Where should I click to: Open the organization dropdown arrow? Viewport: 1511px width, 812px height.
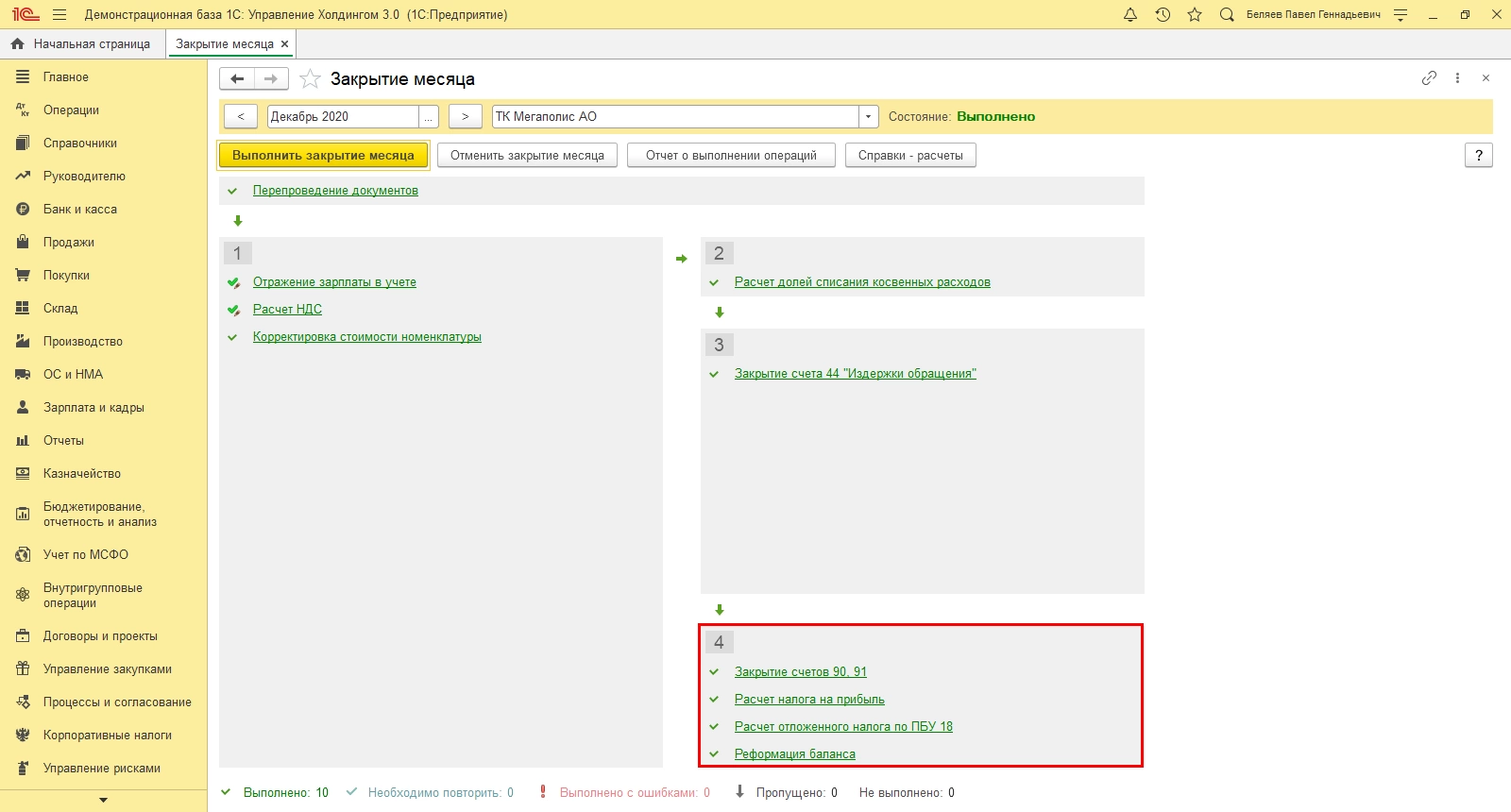click(x=869, y=116)
